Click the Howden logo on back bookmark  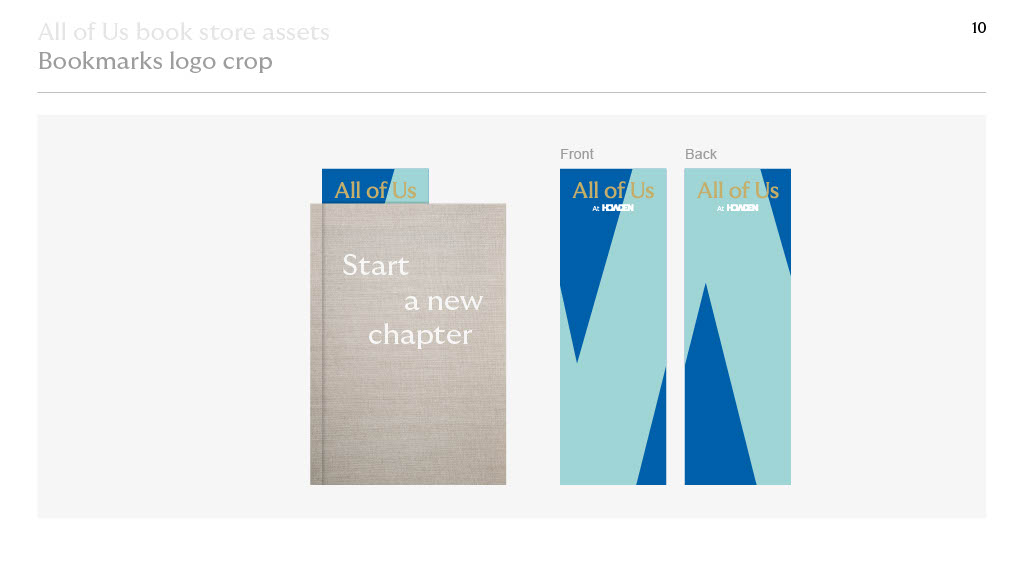coord(737,208)
